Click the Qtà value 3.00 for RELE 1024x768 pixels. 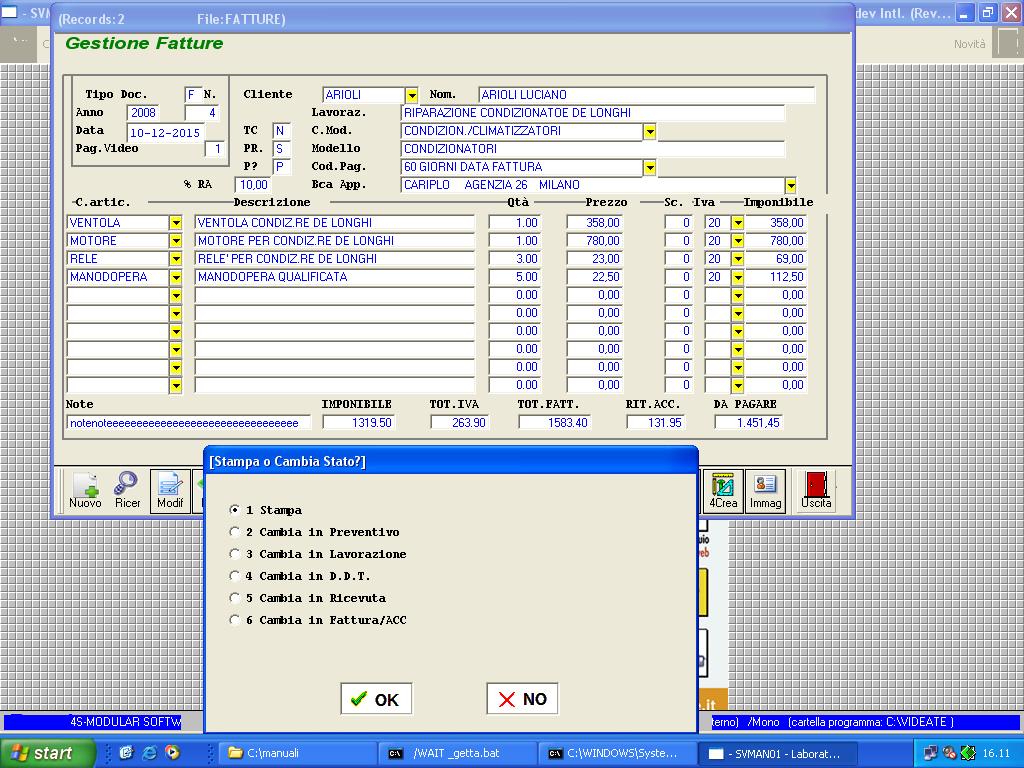pyautogui.click(x=515, y=259)
